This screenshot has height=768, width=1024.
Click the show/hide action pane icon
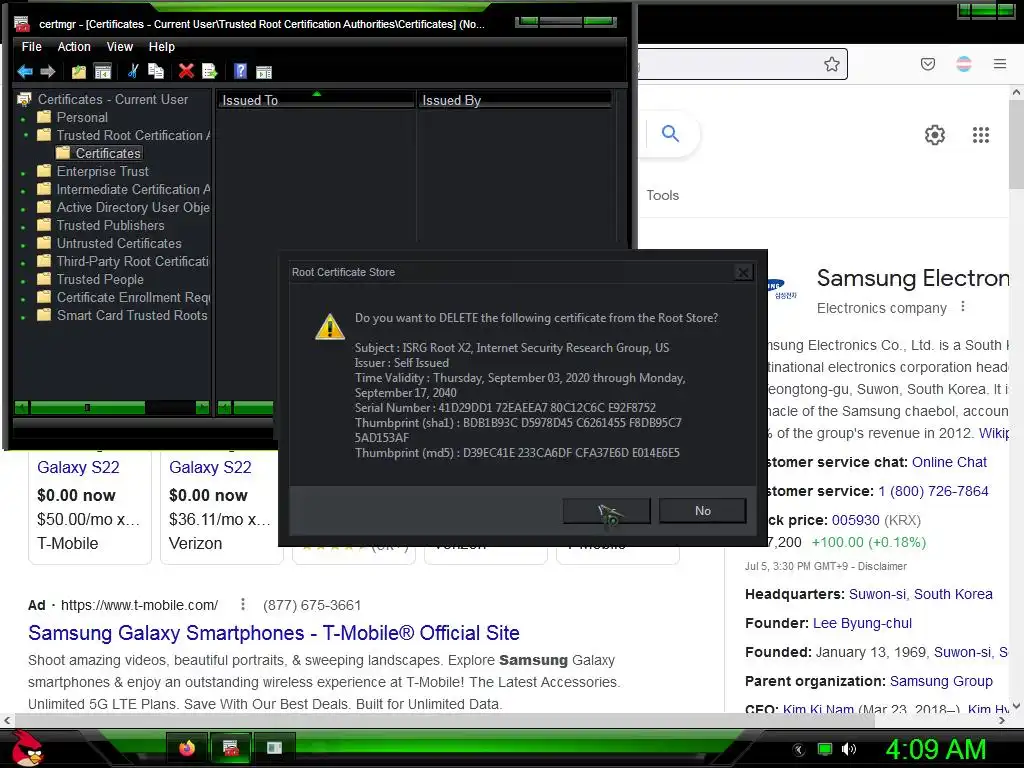click(x=264, y=72)
